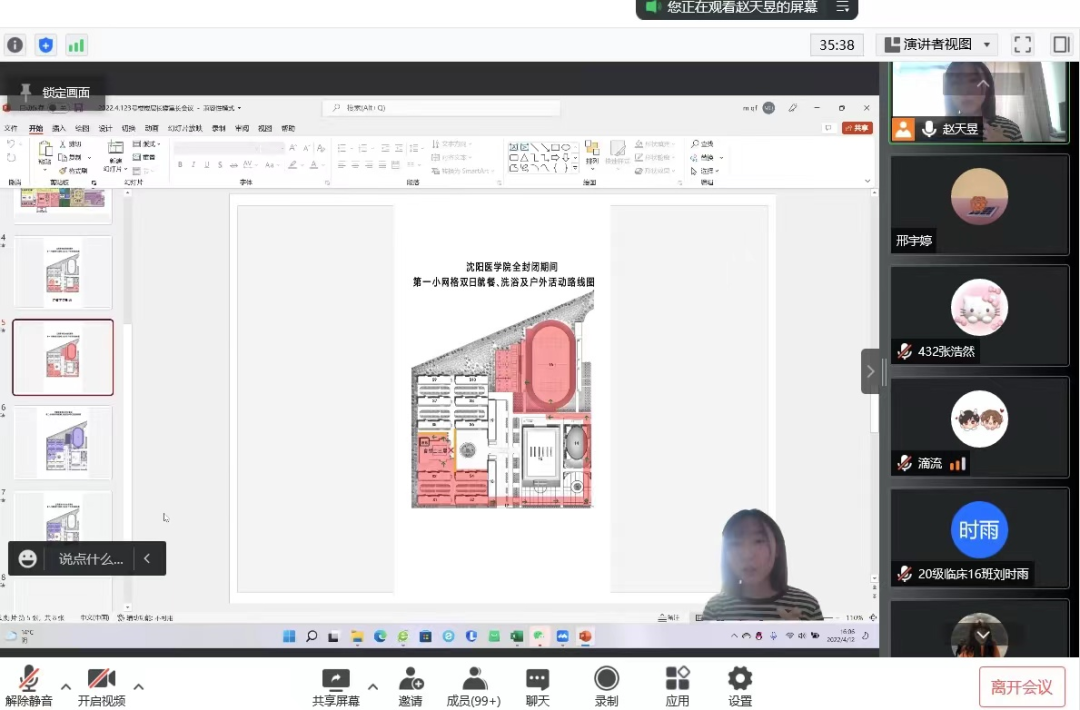This screenshot has width=1080, height=710.
Task: Open Settings (设置) gear
Action: click(740, 686)
